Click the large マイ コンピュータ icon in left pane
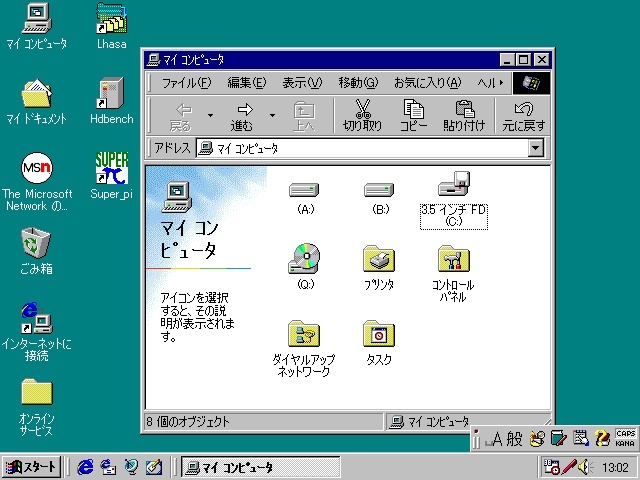The height and width of the screenshot is (480, 640). pyautogui.click(x=176, y=196)
